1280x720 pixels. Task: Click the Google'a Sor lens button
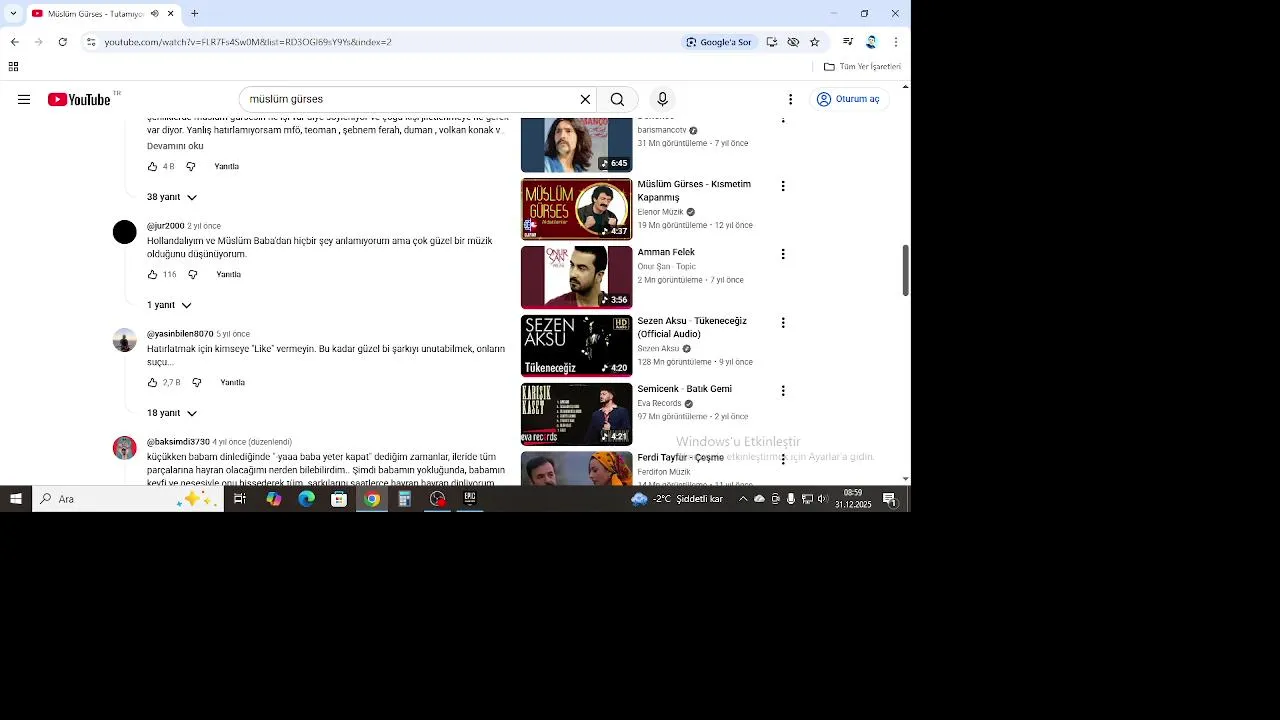[x=719, y=42]
